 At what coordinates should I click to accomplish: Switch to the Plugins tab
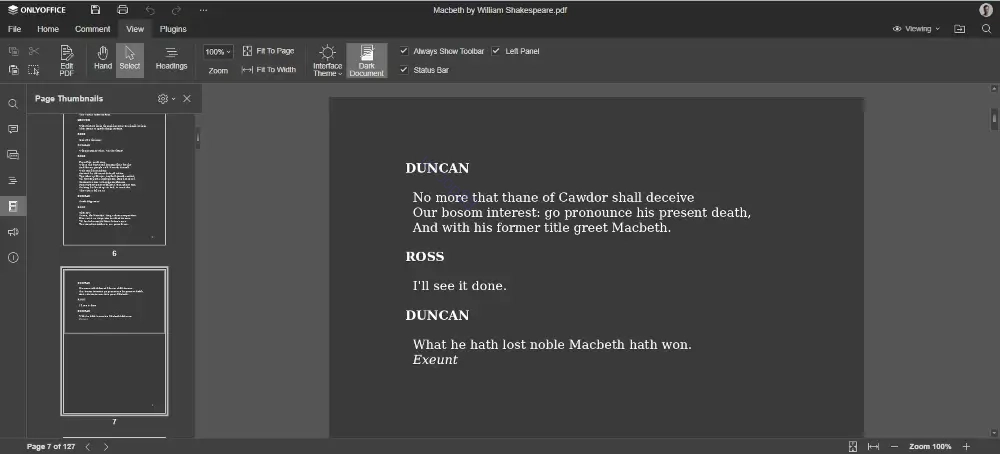coord(173,29)
